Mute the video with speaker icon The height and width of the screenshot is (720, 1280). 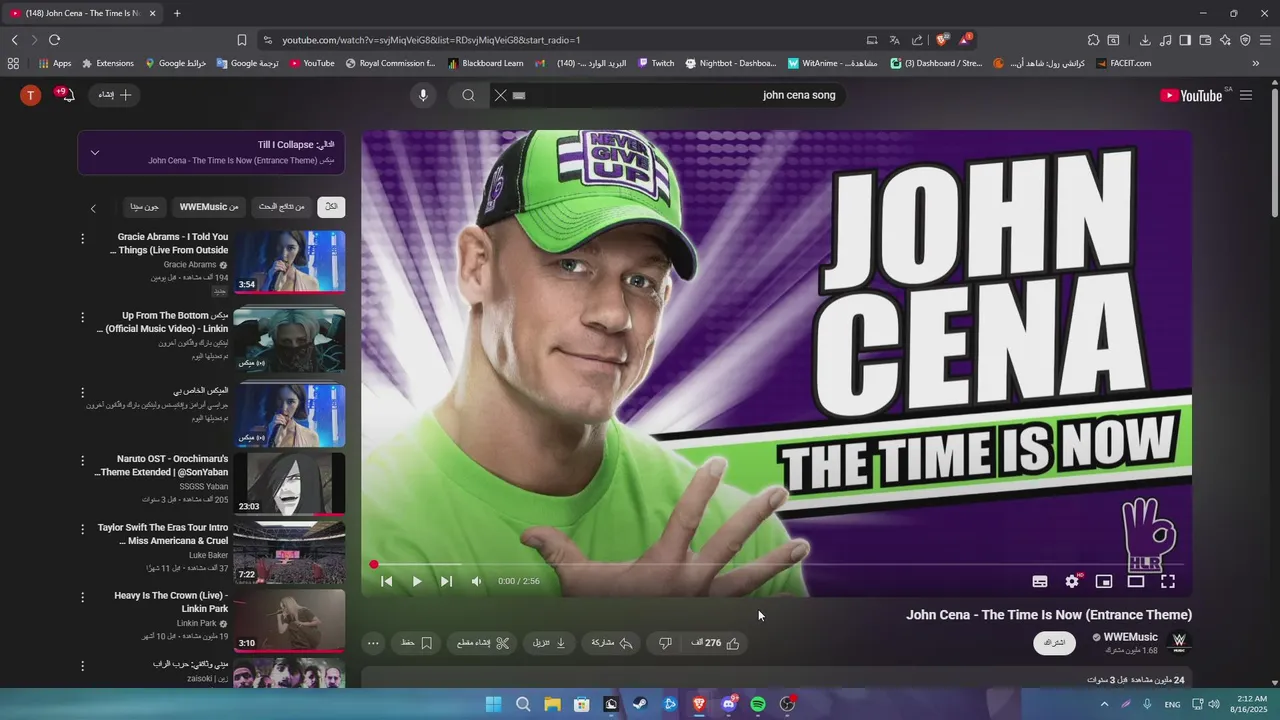(477, 581)
